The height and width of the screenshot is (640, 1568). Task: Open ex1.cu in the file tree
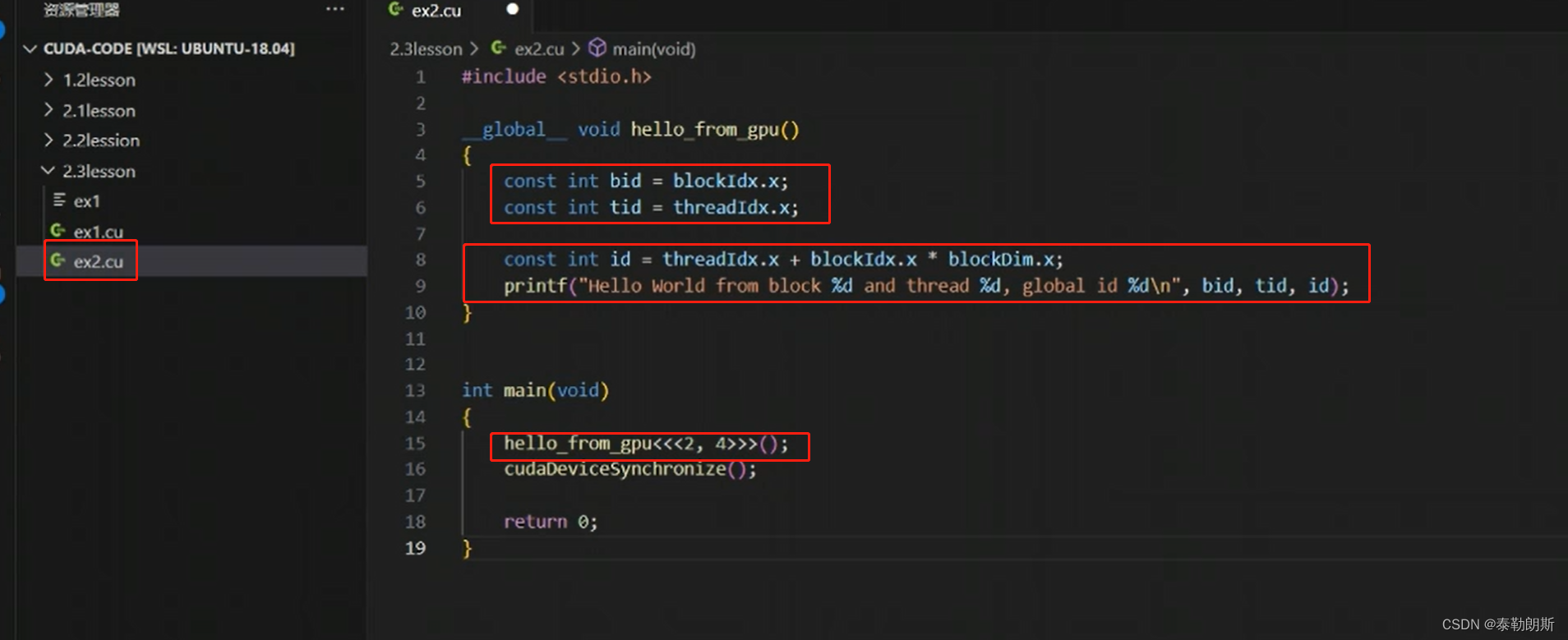tap(98, 232)
